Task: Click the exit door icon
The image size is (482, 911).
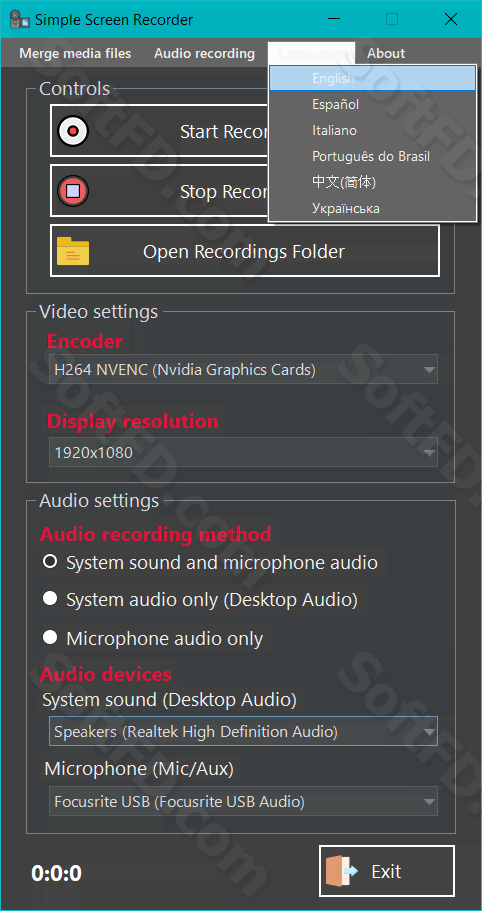Action: click(343, 871)
